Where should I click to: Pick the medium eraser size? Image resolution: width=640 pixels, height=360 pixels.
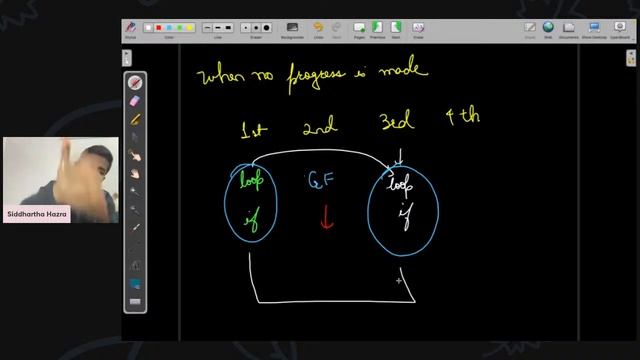(x=256, y=28)
